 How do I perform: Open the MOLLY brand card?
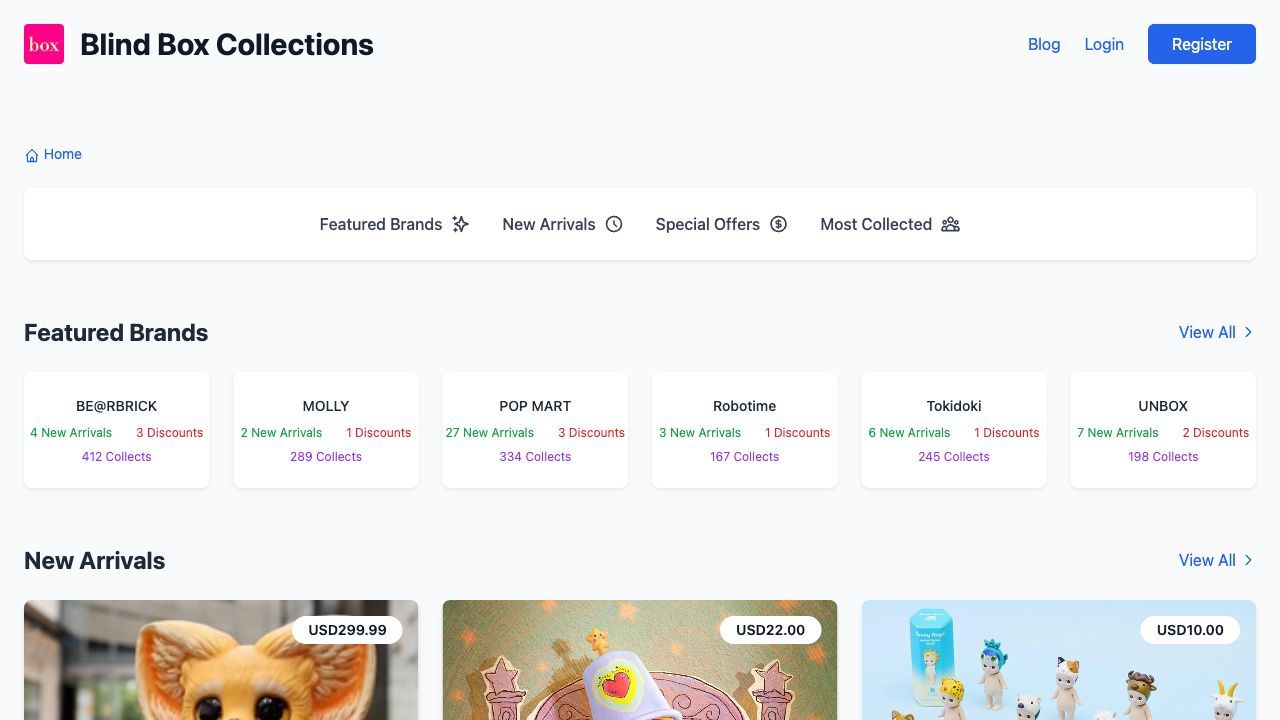pos(326,430)
